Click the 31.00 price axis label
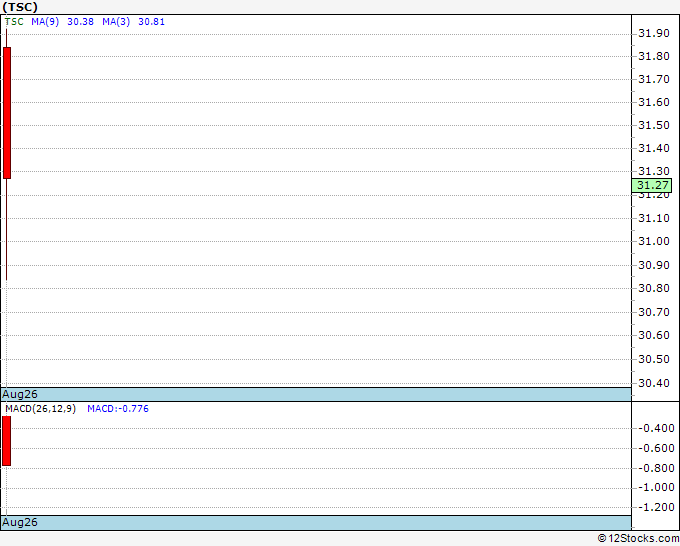680x546 pixels. point(654,241)
